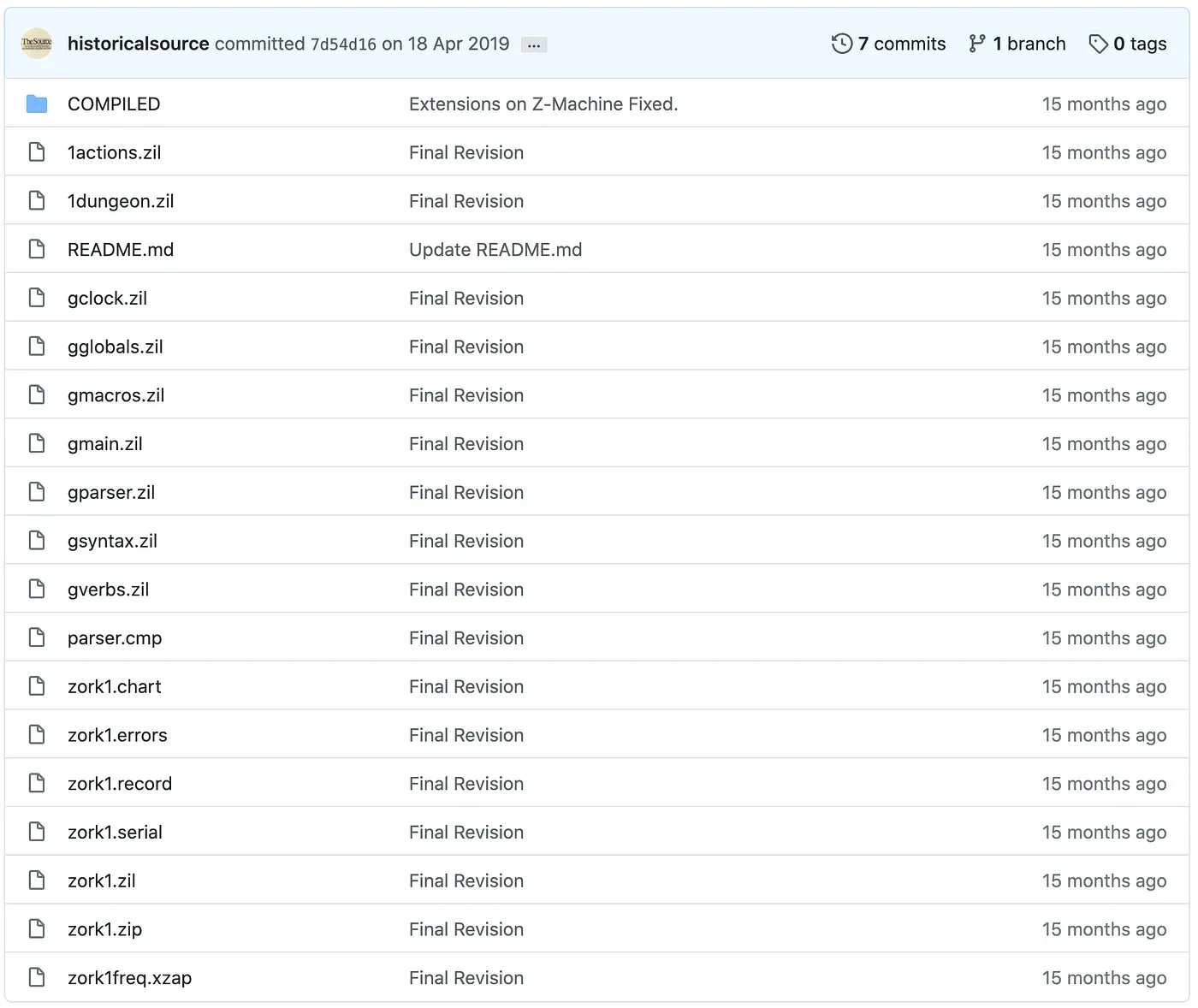Image resolution: width=1198 pixels, height=1008 pixels.
Task: Click the file icon beside gparser.zil
Action: click(37, 491)
